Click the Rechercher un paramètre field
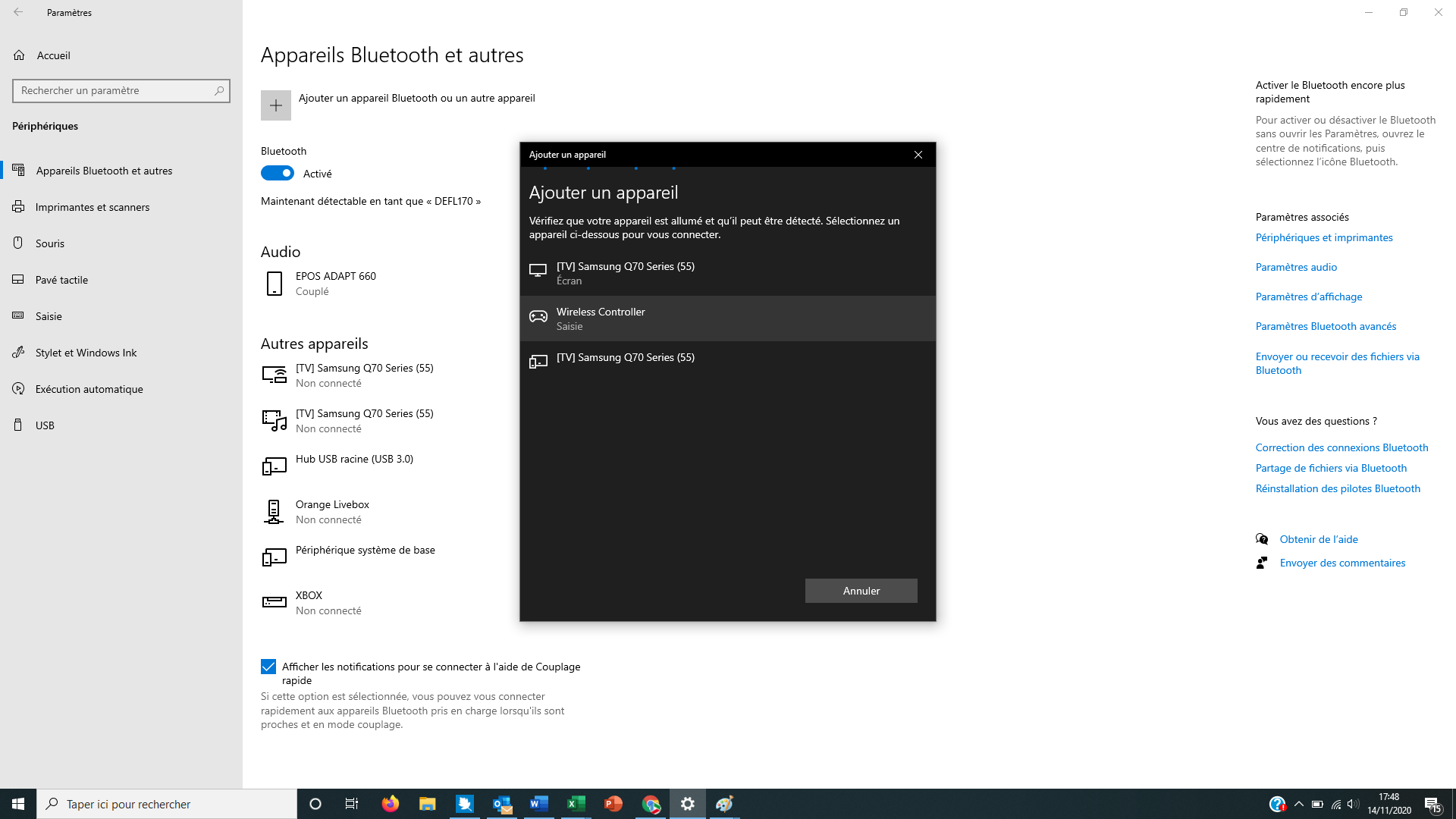 click(x=114, y=91)
